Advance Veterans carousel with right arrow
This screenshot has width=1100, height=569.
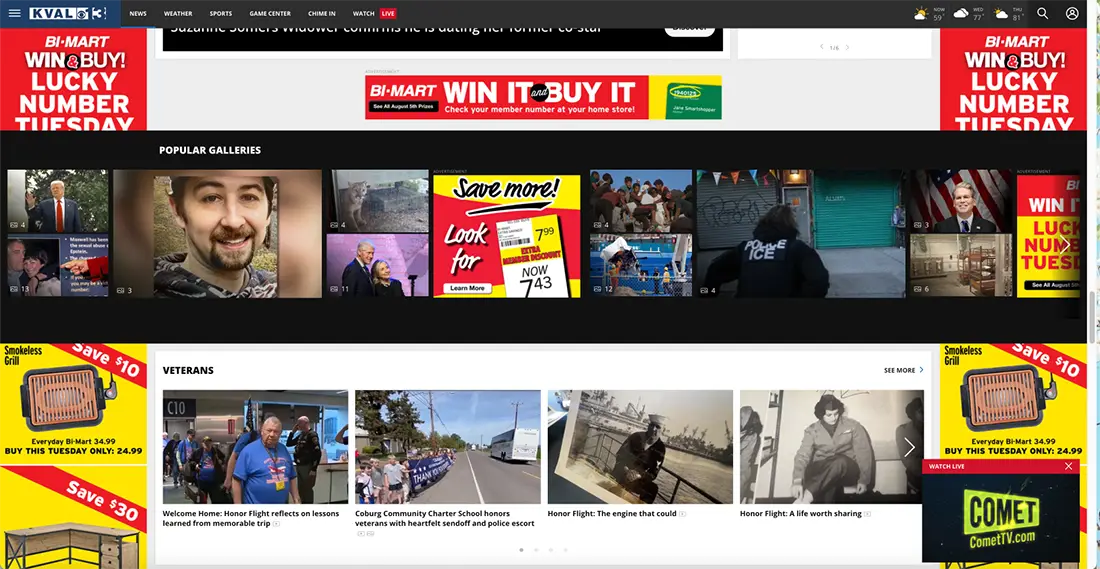909,447
